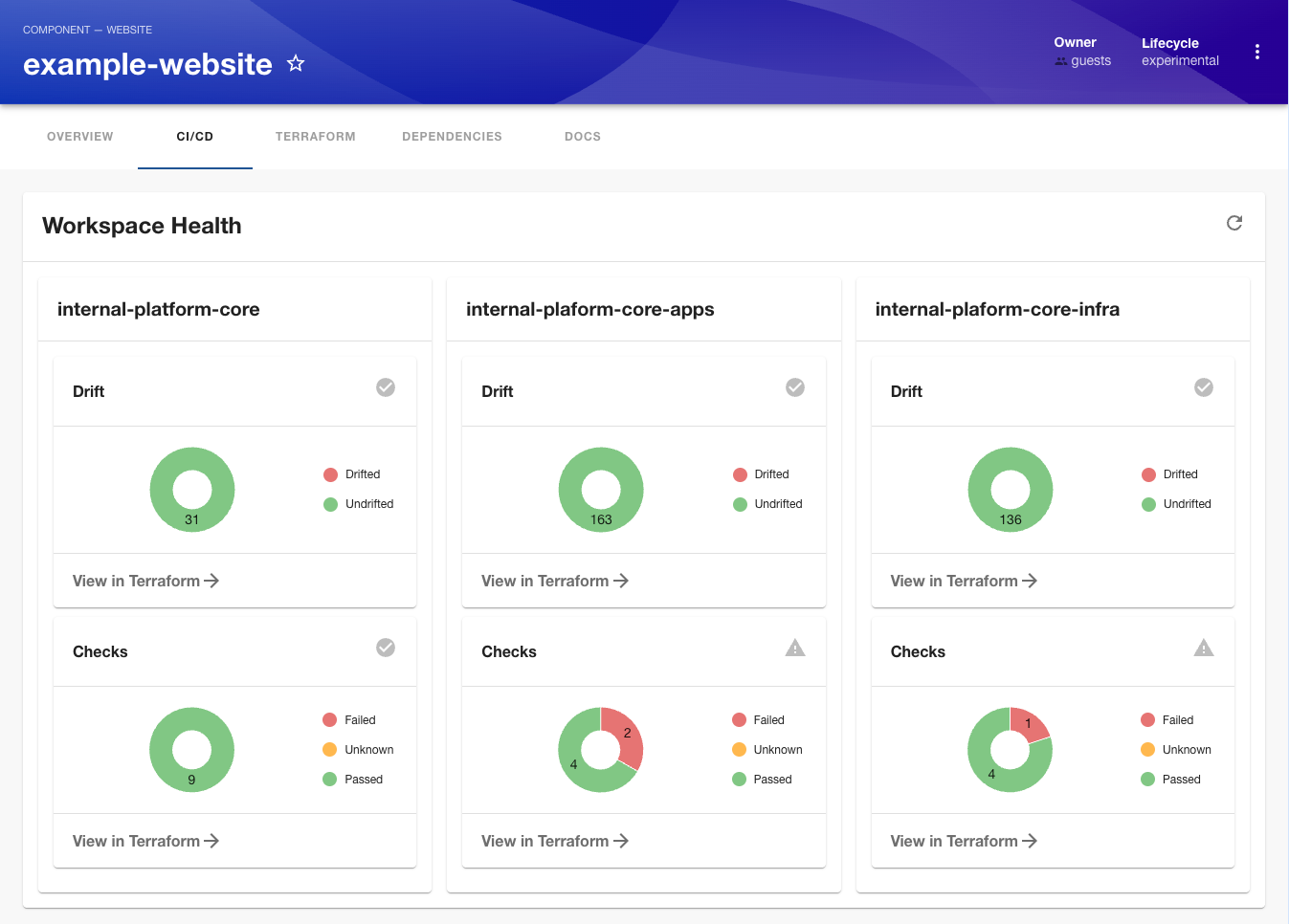Click the warning triangle on internal-plaform-core-apps Checks
Viewport: 1289px width, 924px height.
tap(794, 648)
